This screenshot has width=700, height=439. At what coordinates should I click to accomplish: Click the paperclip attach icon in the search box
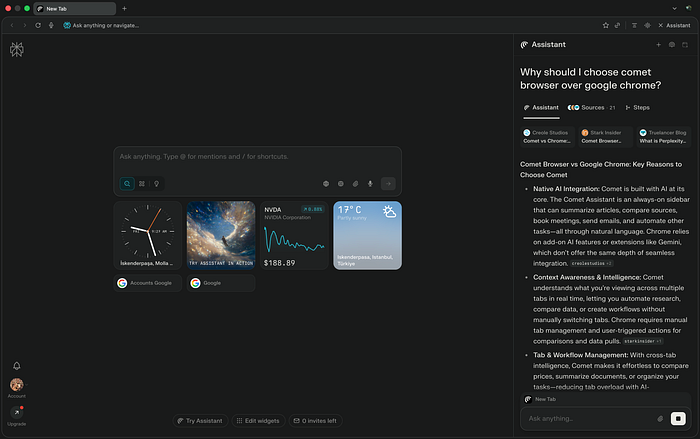click(355, 184)
